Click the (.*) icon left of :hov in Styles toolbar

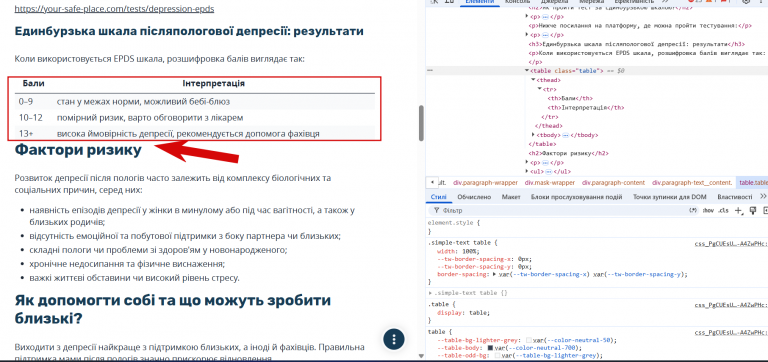click(x=693, y=211)
